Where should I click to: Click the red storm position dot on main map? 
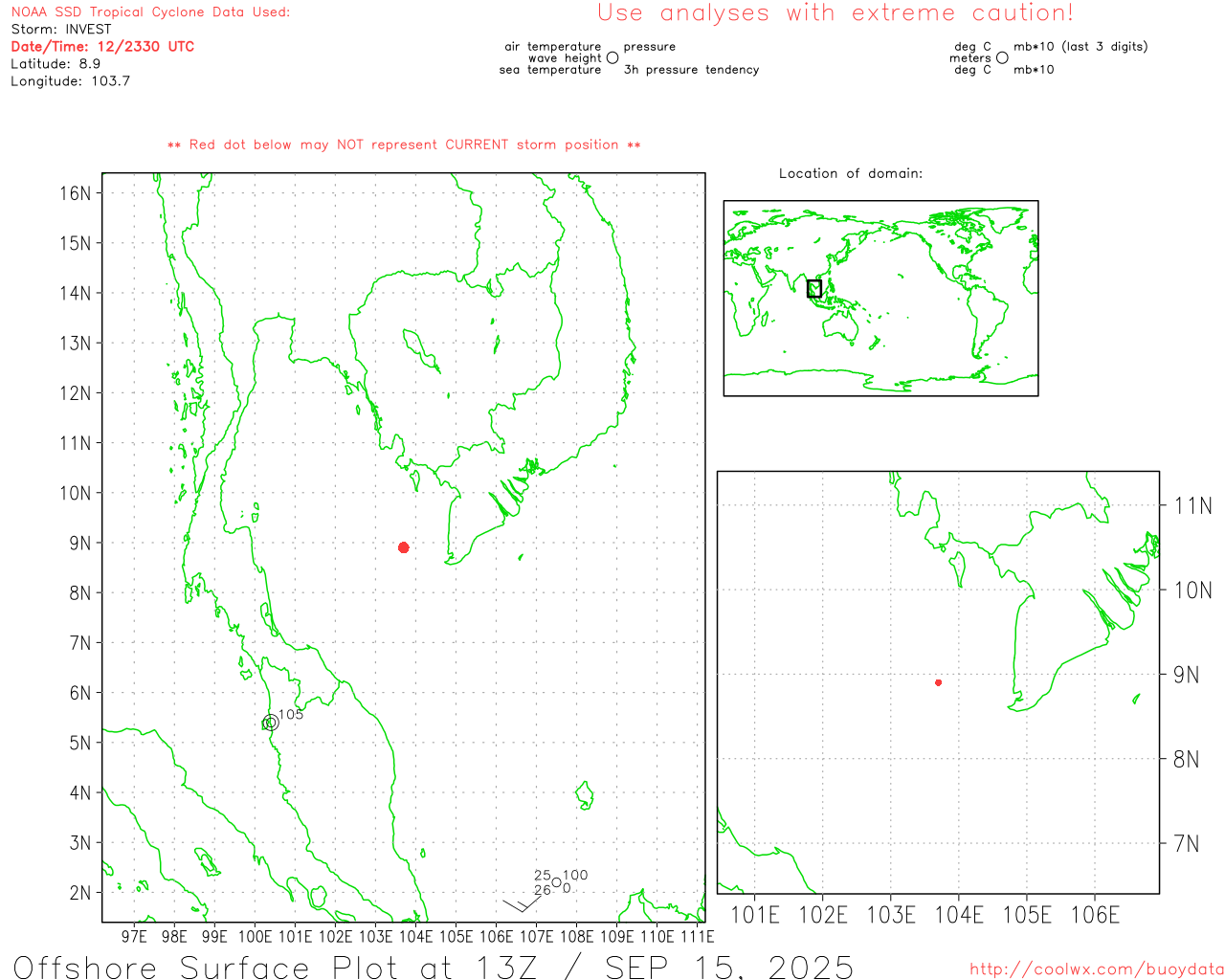(x=404, y=547)
